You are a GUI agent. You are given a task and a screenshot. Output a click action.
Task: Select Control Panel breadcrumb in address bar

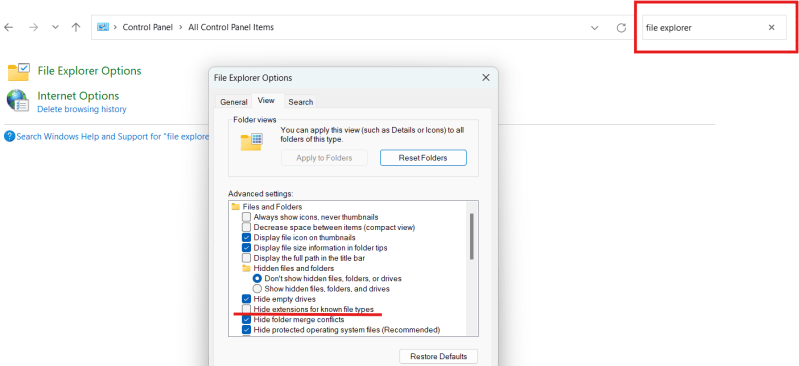pos(148,28)
